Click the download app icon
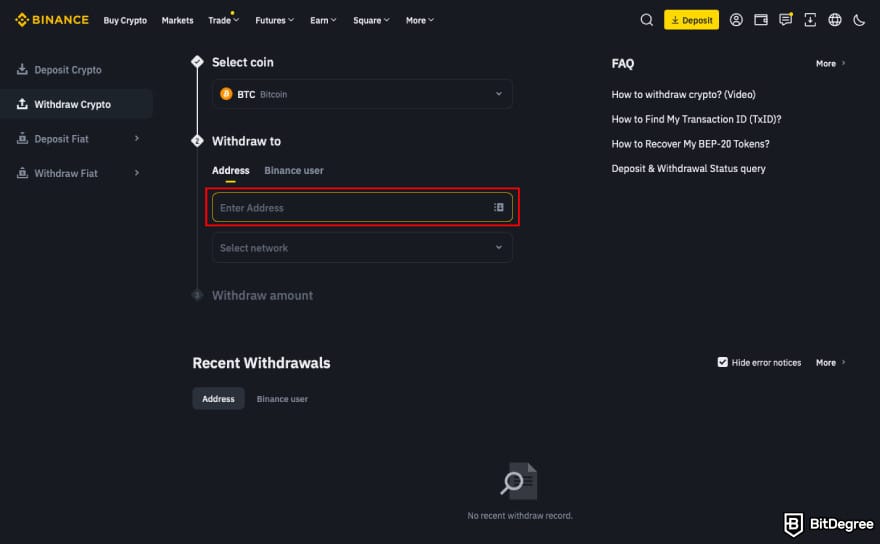This screenshot has height=544, width=880. pos(810,20)
